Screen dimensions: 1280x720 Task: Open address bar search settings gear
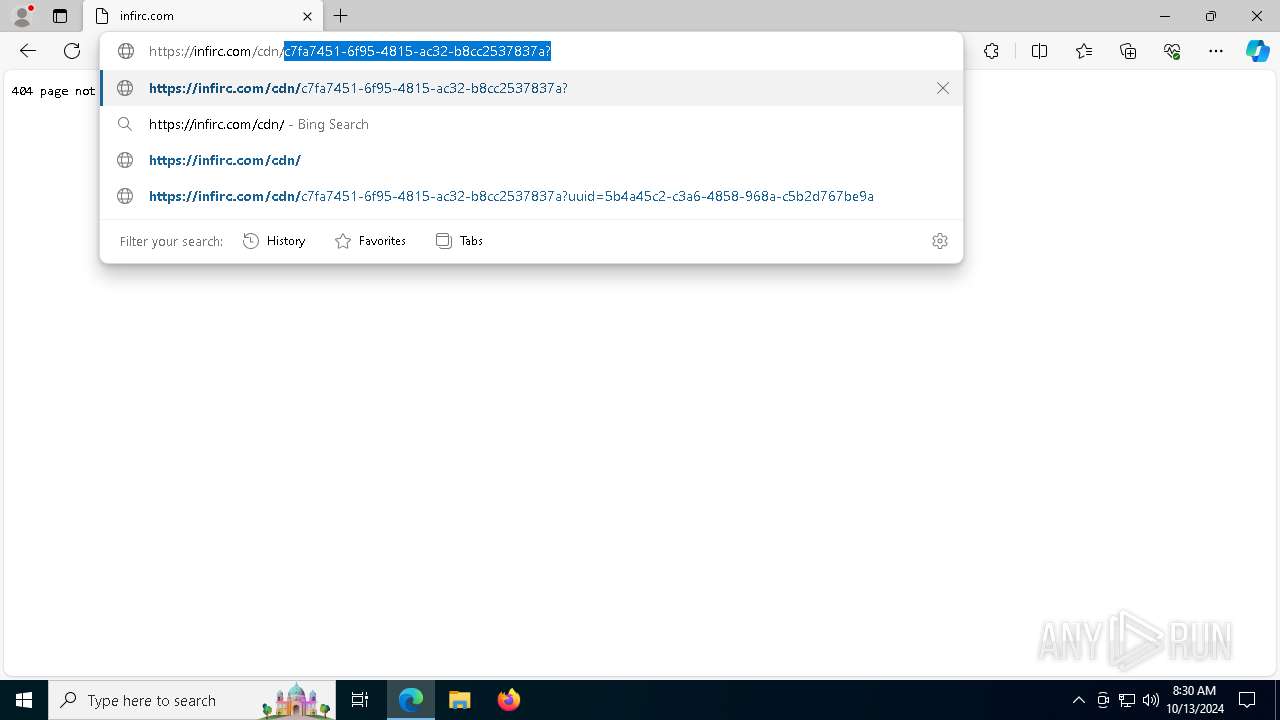coord(940,241)
